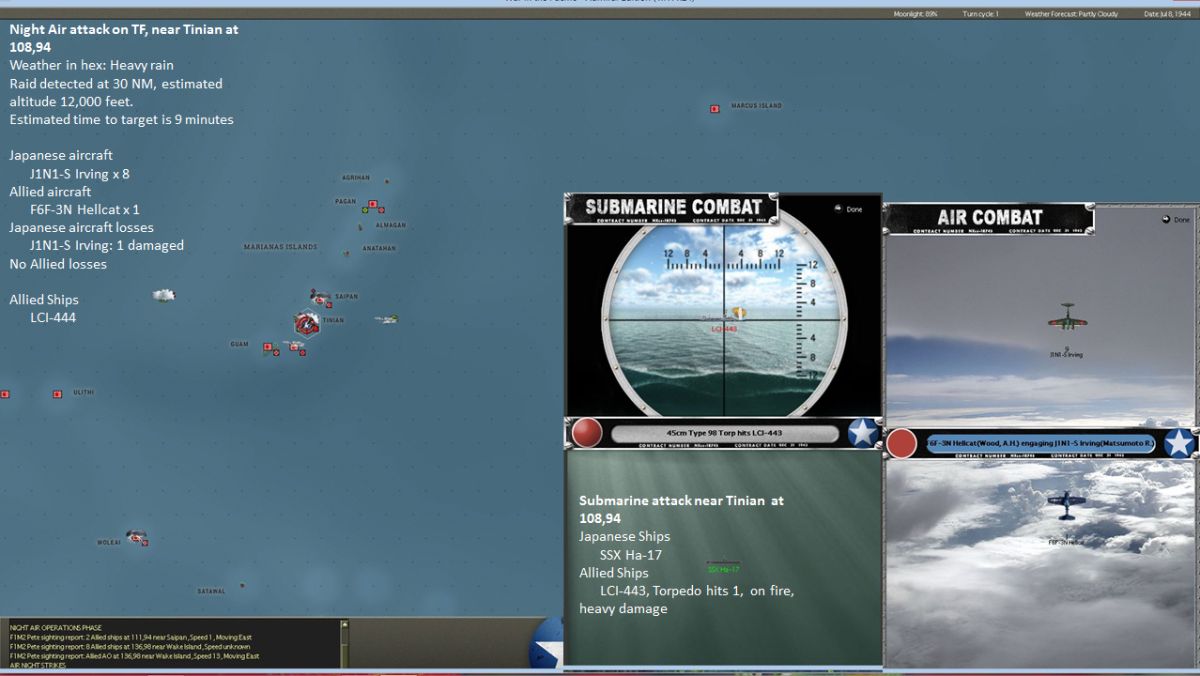Click the US star roundel in Submarine Combat

[x=862, y=433]
